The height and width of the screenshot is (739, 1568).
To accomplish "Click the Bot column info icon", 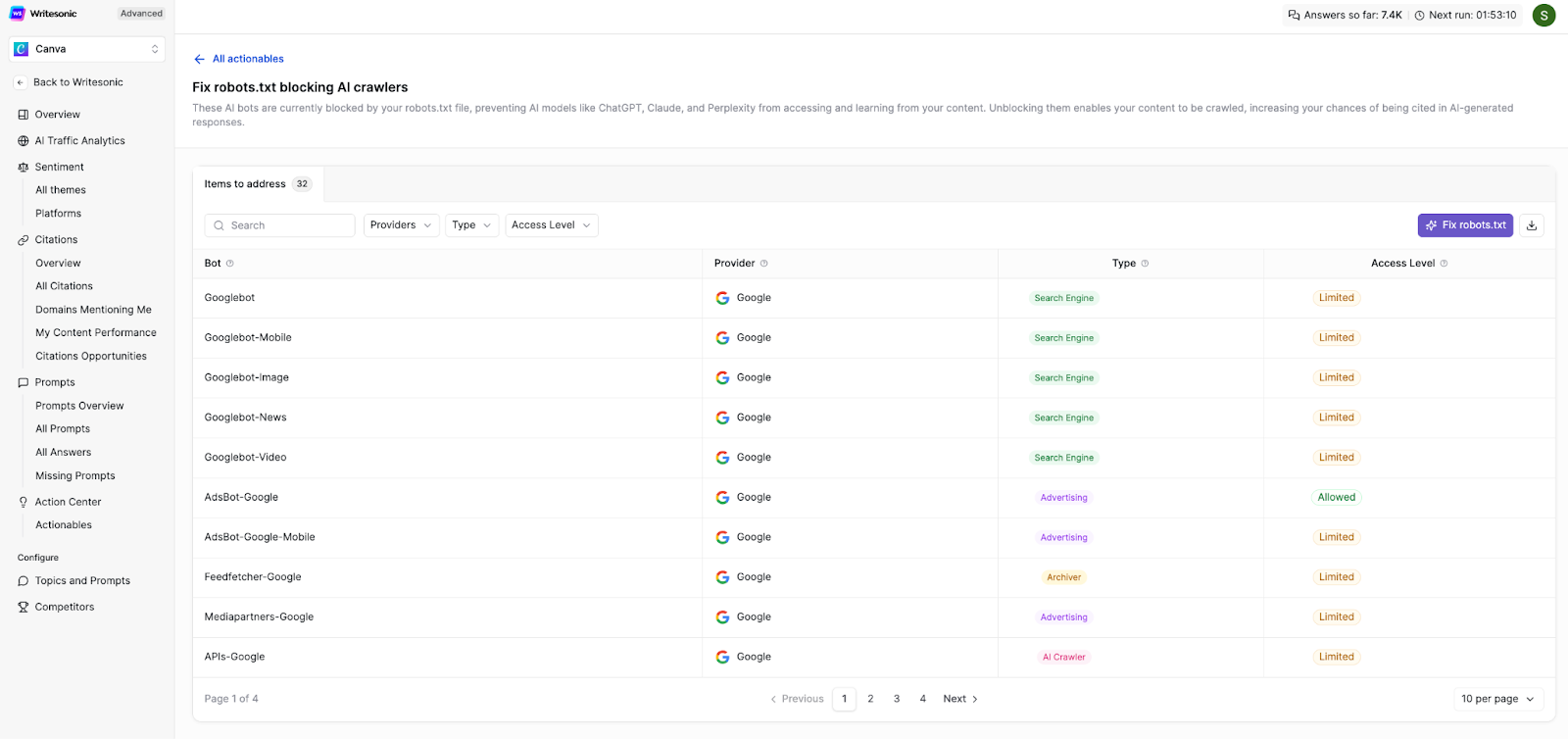I will (x=230, y=264).
